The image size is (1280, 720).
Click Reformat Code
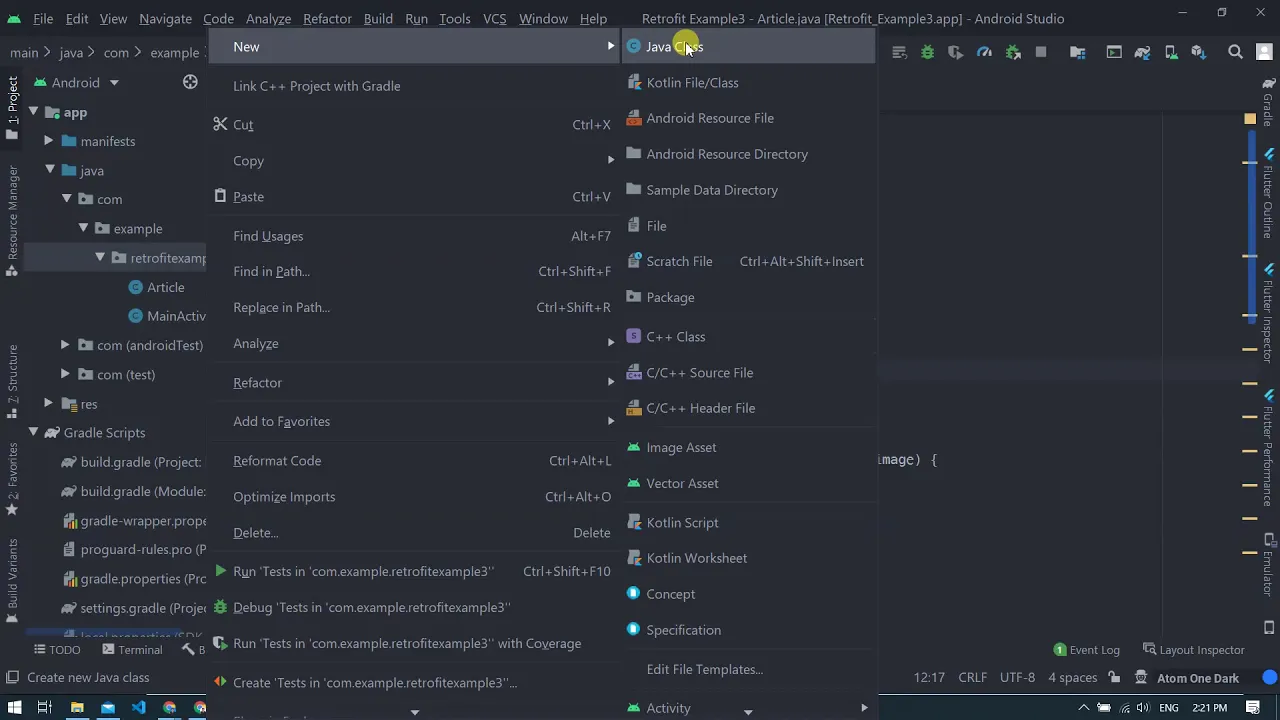click(414, 461)
